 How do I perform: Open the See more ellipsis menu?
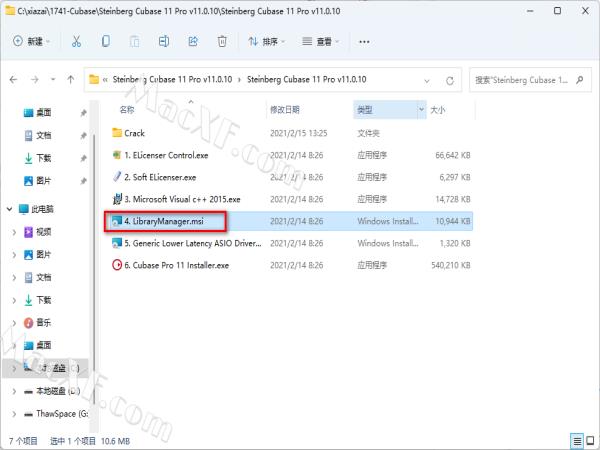[364, 41]
